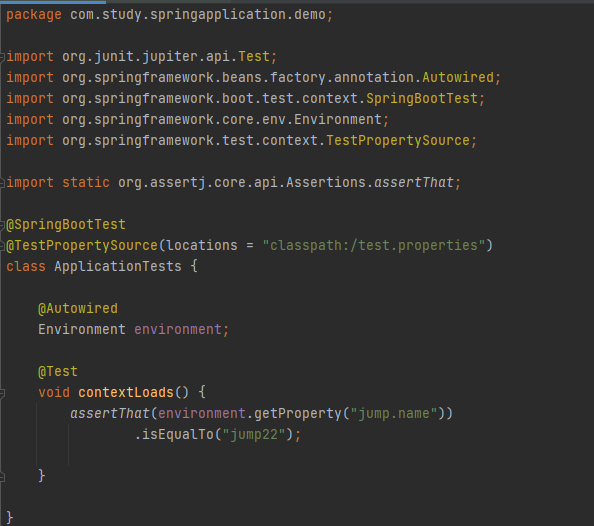Image resolution: width=594 pixels, height=526 pixels.
Task: Click 'Environment' in the core.env import
Action: pos(338,120)
